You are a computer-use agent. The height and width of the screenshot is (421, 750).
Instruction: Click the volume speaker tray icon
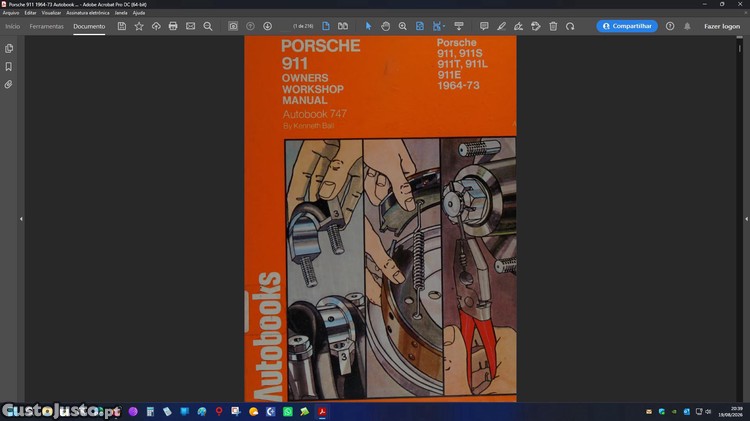tap(708, 411)
